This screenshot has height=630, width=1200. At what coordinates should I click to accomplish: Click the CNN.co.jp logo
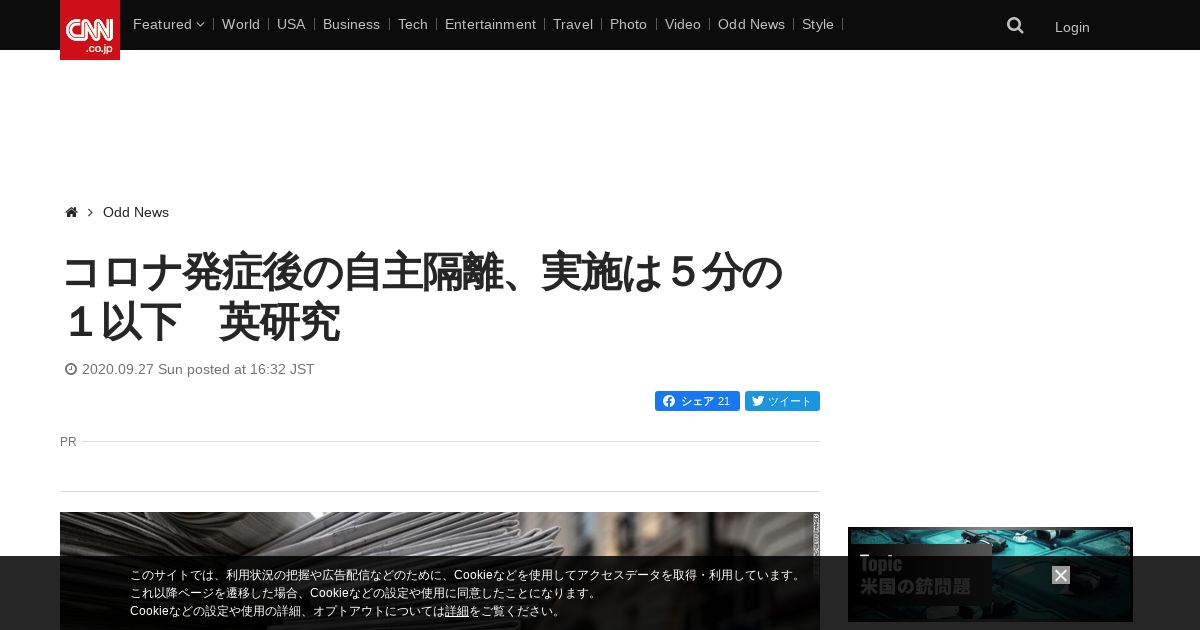click(x=90, y=30)
